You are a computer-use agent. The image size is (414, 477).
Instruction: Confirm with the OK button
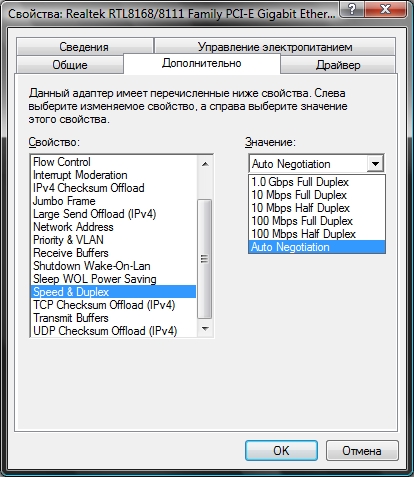click(281, 451)
